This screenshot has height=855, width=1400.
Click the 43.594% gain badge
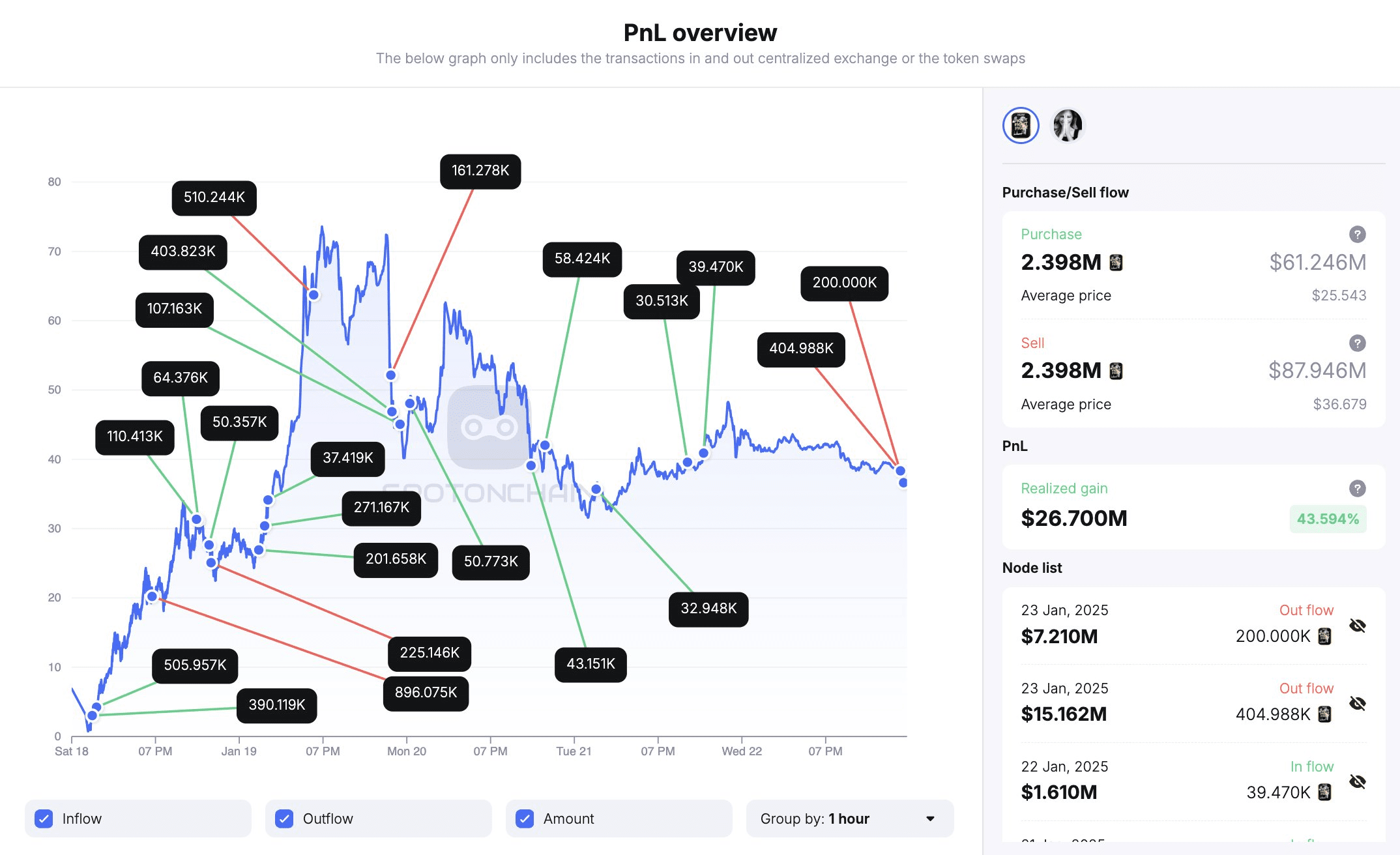(x=1328, y=519)
